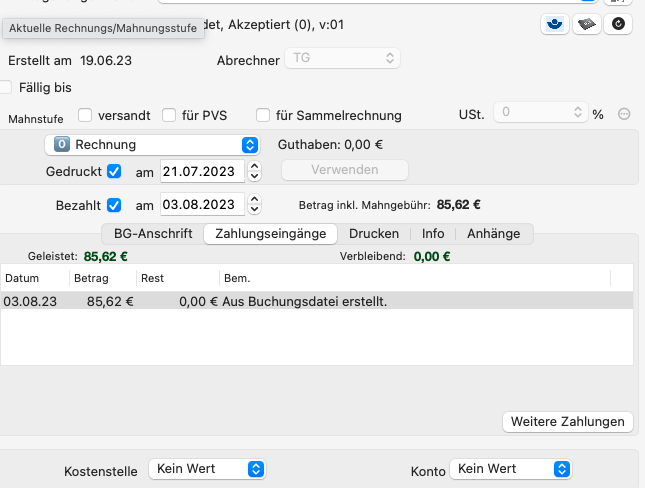645x488 pixels.
Task: Click the blue 0 badge in Rechnung selector
Action: [62, 144]
